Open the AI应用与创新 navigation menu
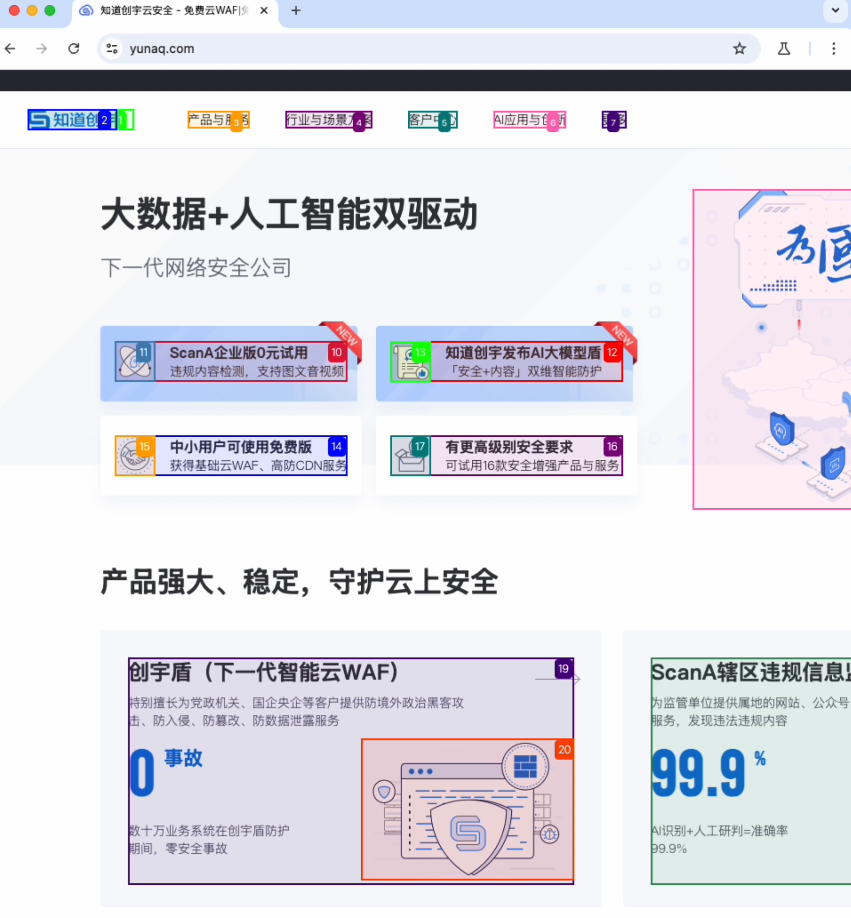The height and width of the screenshot is (918, 851). [x=530, y=120]
